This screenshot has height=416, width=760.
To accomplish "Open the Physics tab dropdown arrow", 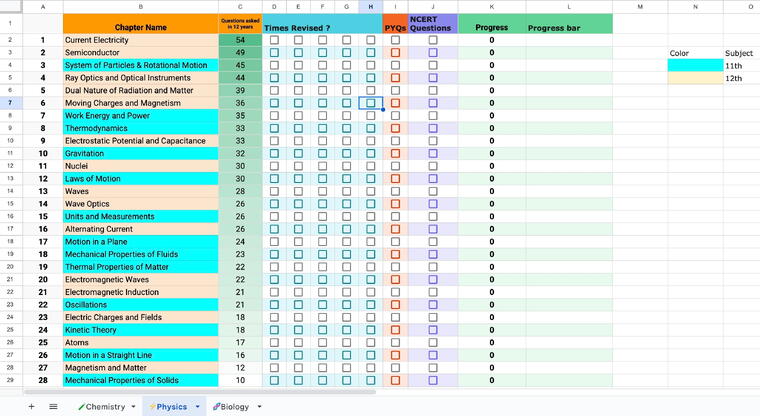I will [x=198, y=407].
